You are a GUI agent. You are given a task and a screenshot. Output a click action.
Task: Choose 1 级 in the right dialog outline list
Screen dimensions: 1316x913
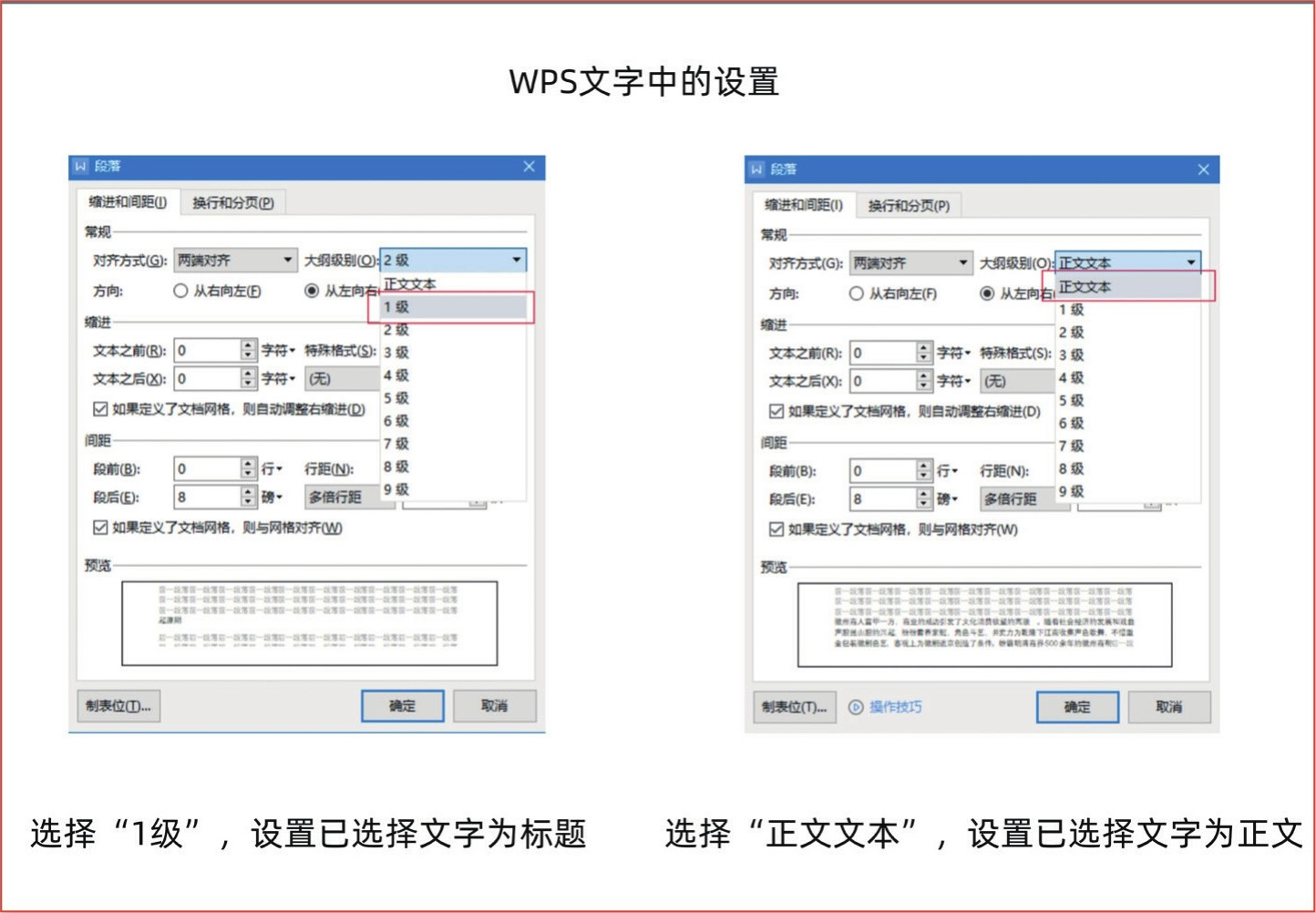click(x=1127, y=310)
